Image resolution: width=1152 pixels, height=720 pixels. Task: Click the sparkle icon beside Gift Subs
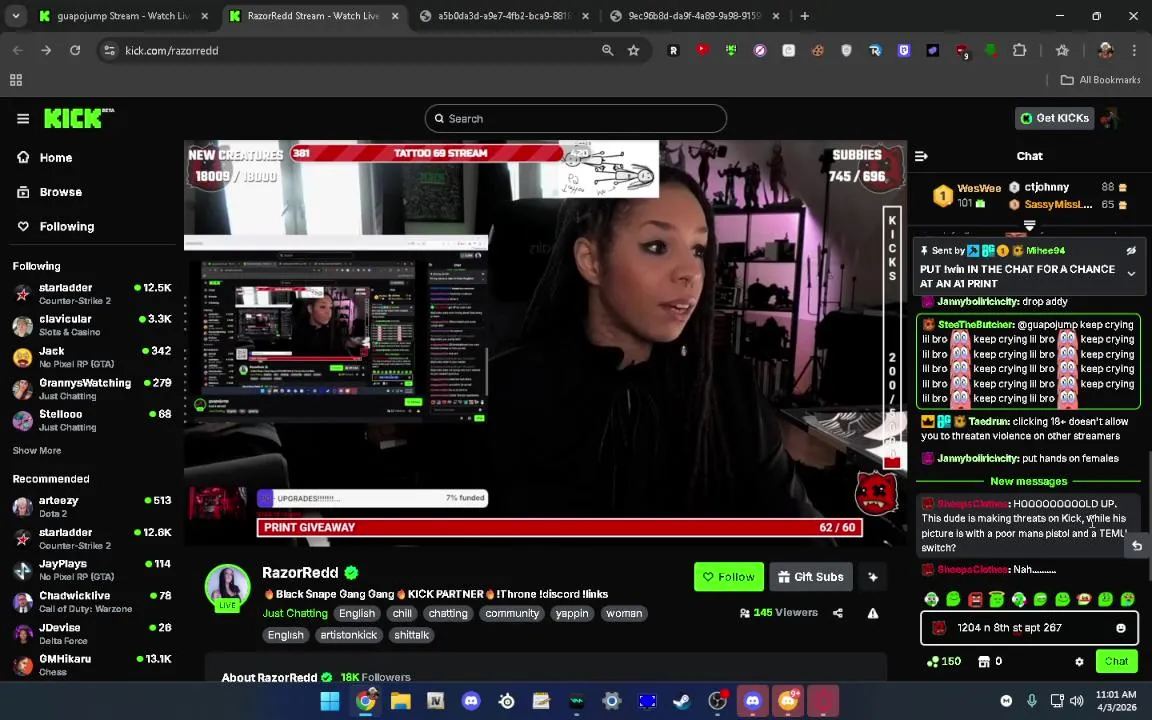[x=873, y=577]
